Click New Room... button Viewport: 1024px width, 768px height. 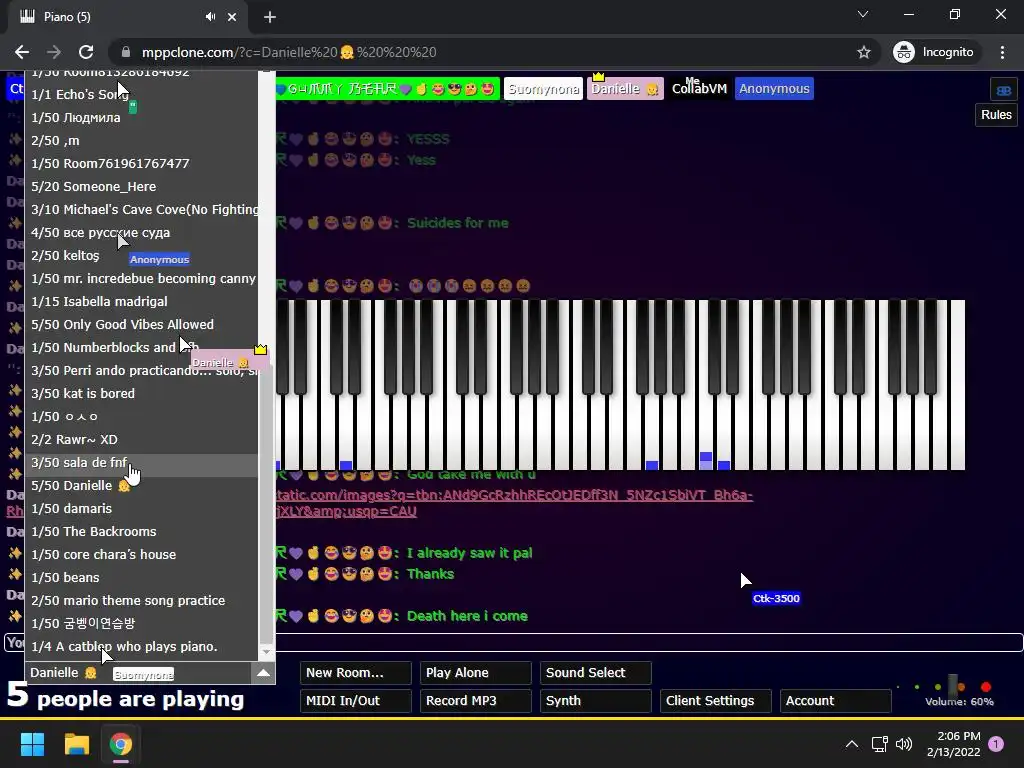pyautogui.click(x=355, y=673)
